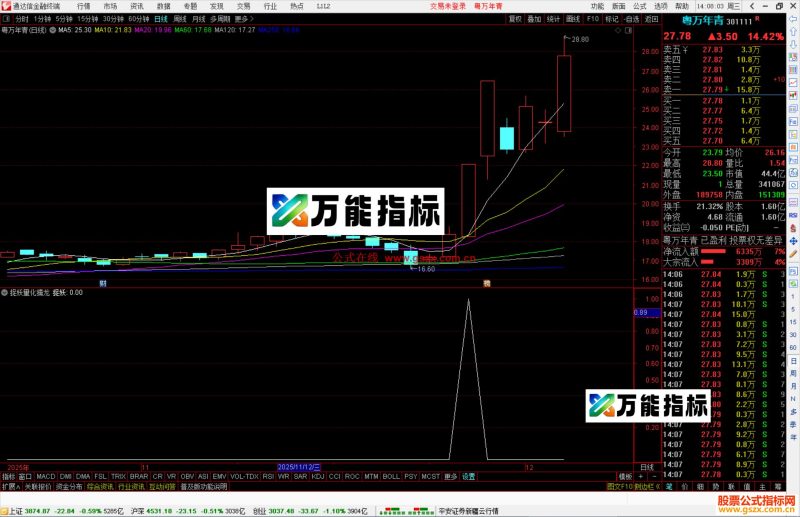Viewport: 800px width, 517px height.
Task: Click the 复权 toolbar button
Action: click(515, 19)
